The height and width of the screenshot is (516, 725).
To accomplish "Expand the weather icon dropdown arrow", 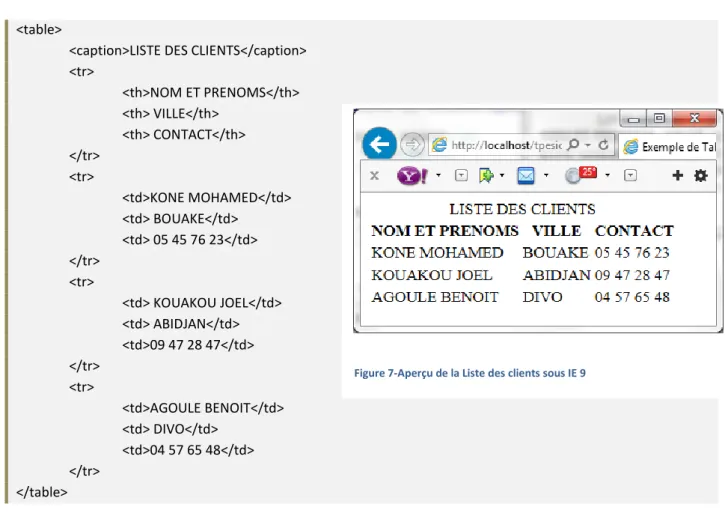I will pos(608,175).
